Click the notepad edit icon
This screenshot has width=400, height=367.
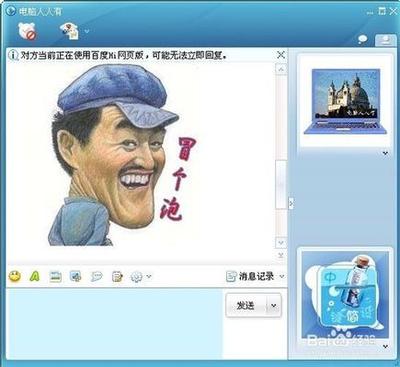(117, 276)
